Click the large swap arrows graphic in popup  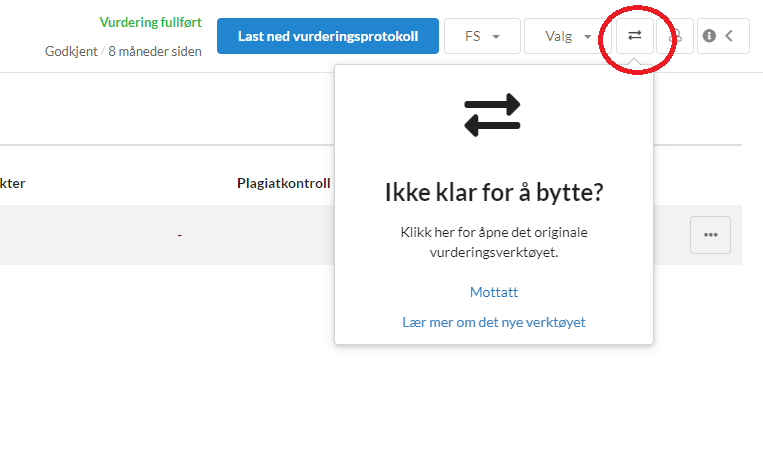(x=492, y=115)
